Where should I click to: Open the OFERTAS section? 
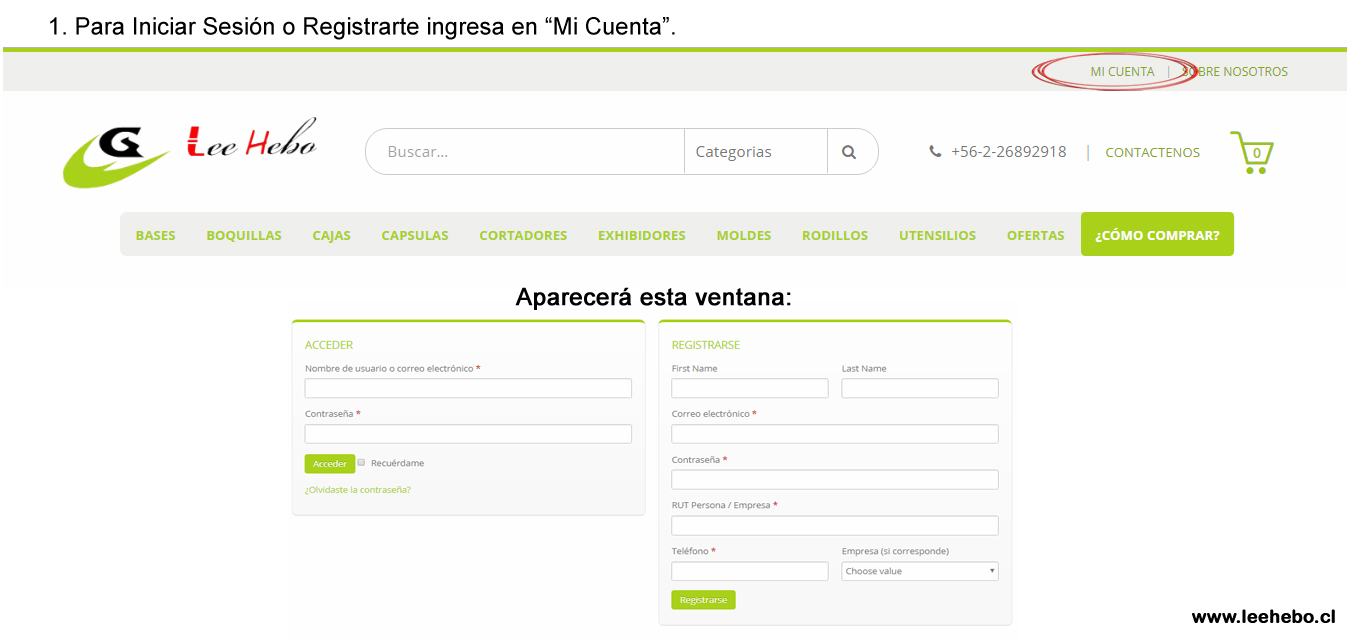point(1035,235)
